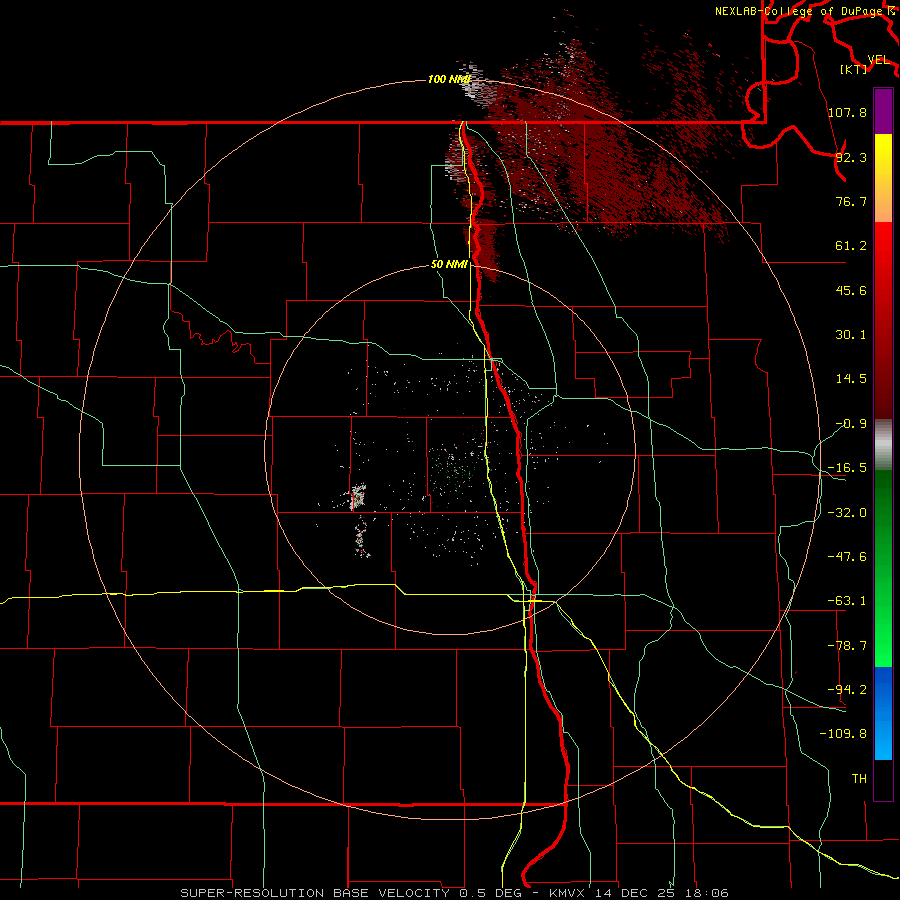This screenshot has height=900, width=900.
Task: Click the 92.3 legend value
Action: (851, 157)
